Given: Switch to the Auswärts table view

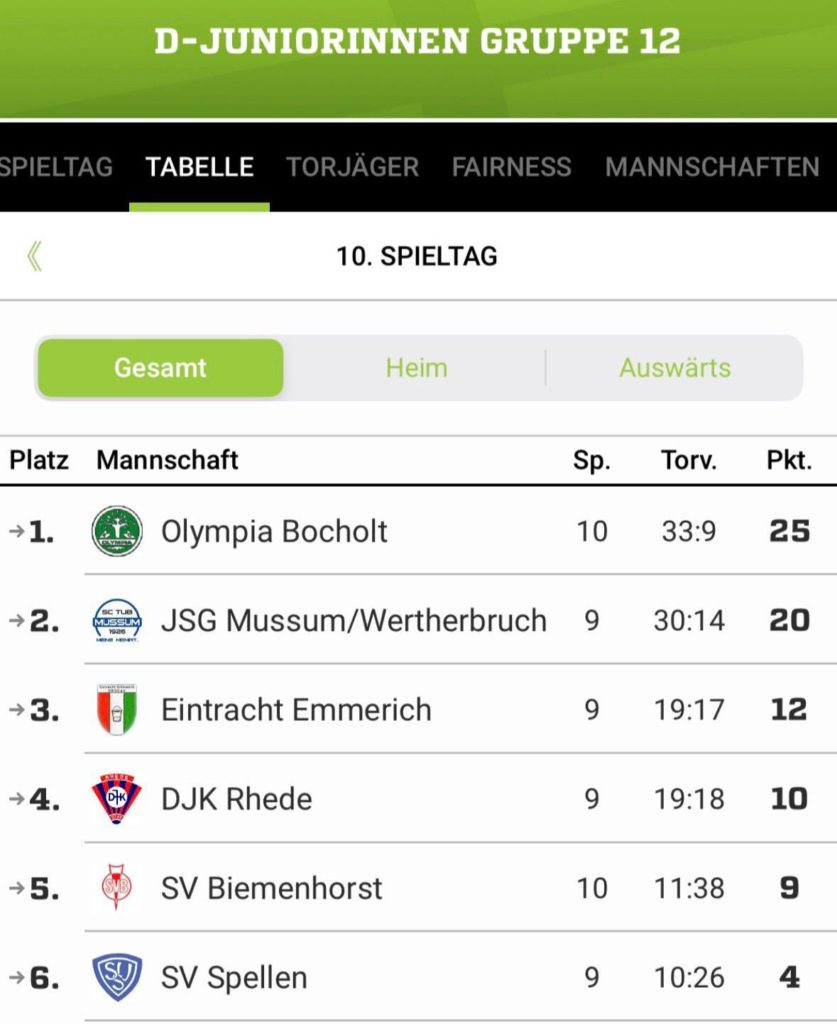Looking at the screenshot, I should click(675, 368).
